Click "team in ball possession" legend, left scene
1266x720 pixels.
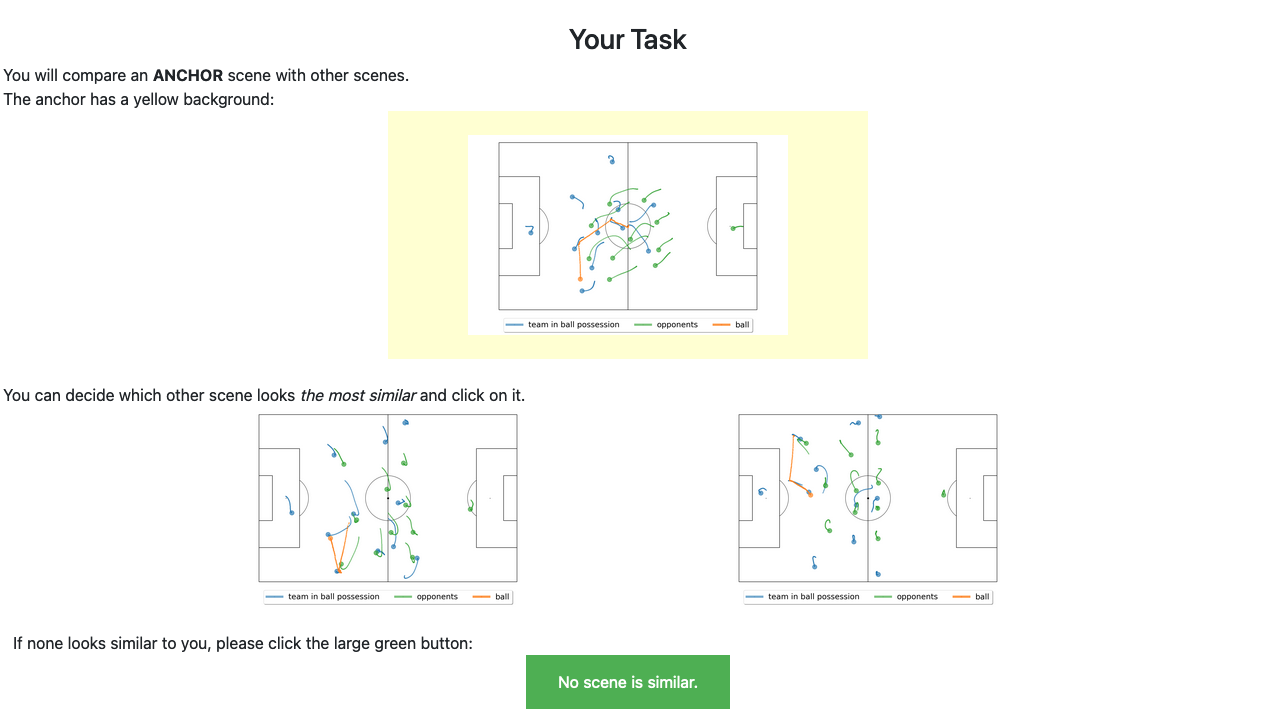point(333,597)
